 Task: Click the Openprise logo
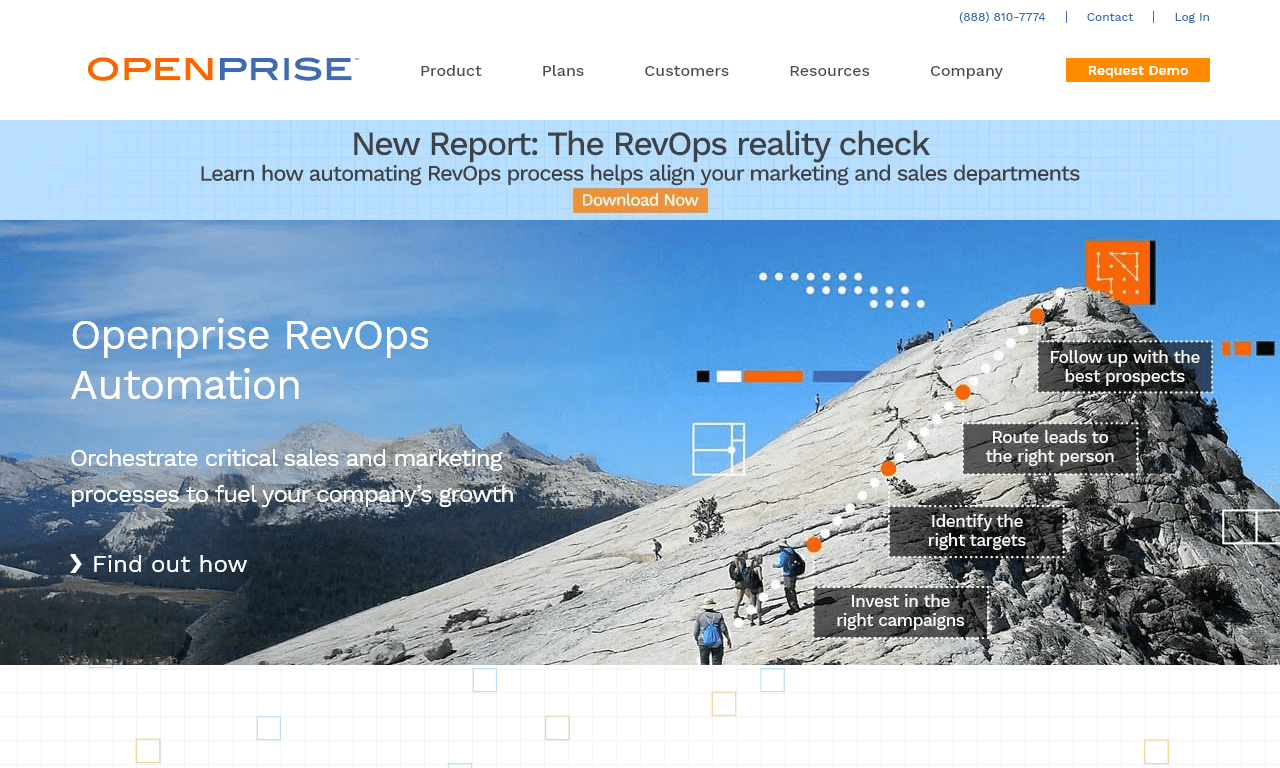(x=223, y=69)
